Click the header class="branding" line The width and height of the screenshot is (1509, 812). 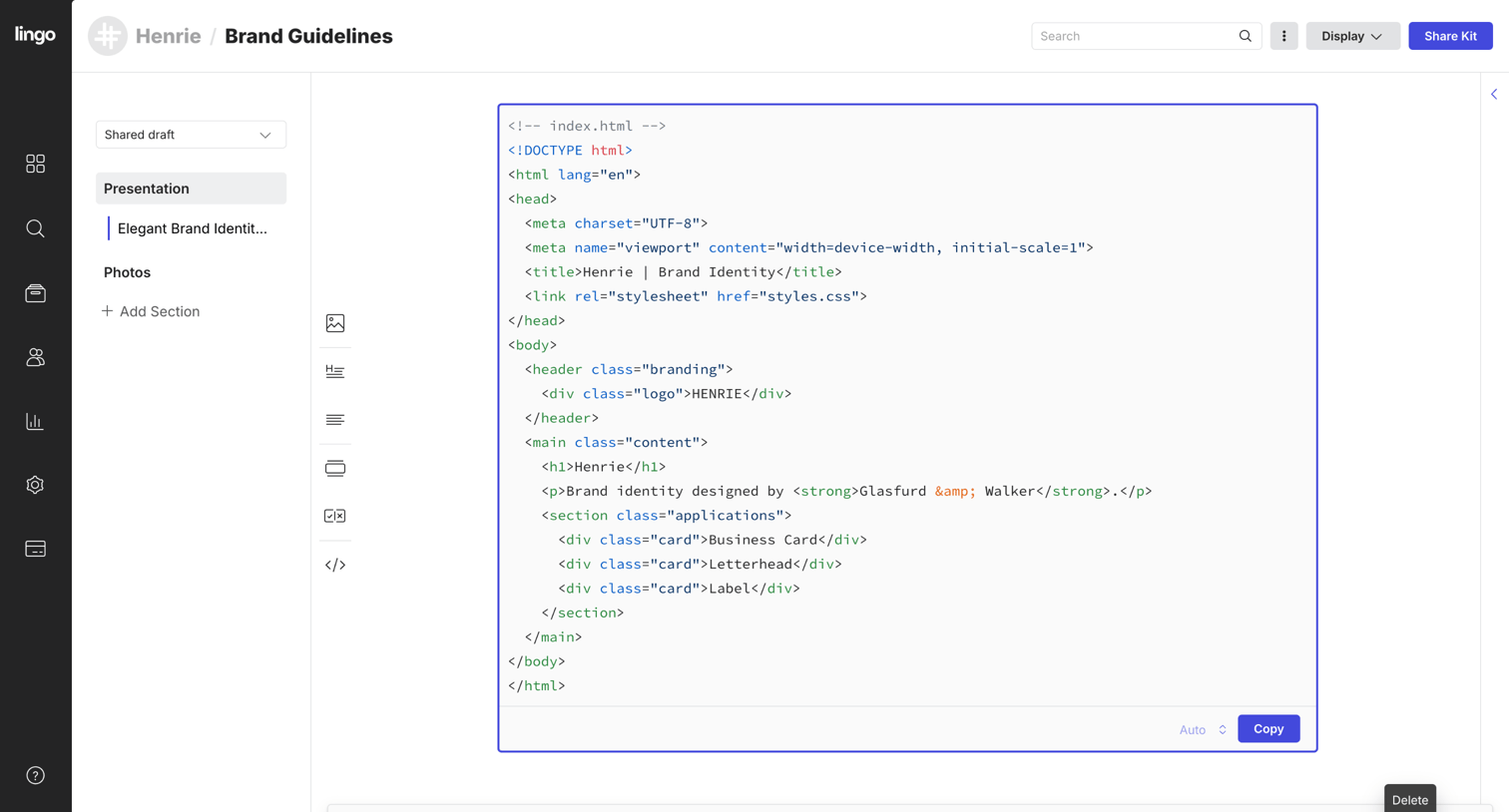point(629,369)
